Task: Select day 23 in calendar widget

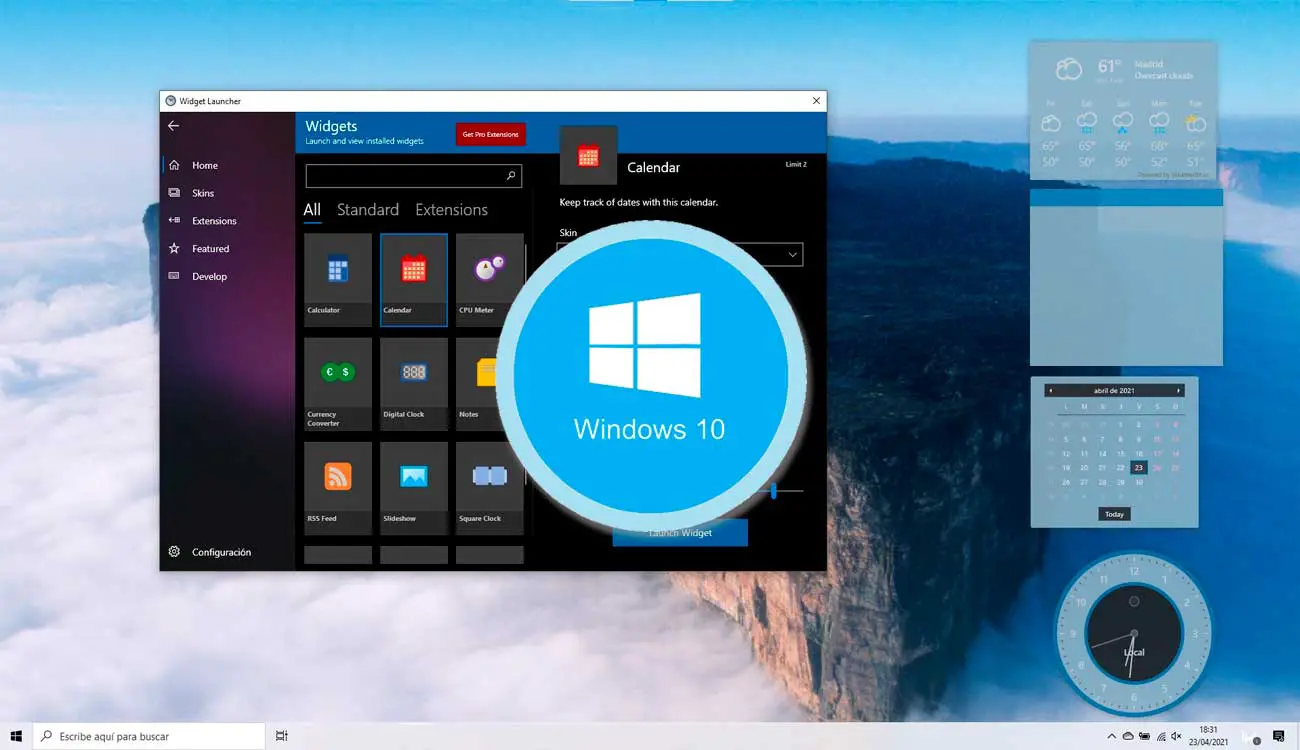Action: pos(1138,467)
